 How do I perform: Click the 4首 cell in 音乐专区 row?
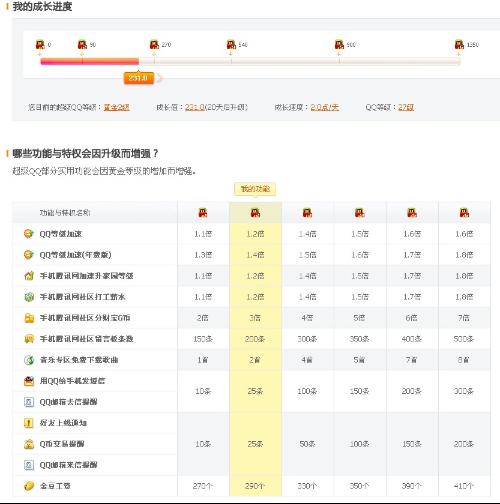(307, 360)
